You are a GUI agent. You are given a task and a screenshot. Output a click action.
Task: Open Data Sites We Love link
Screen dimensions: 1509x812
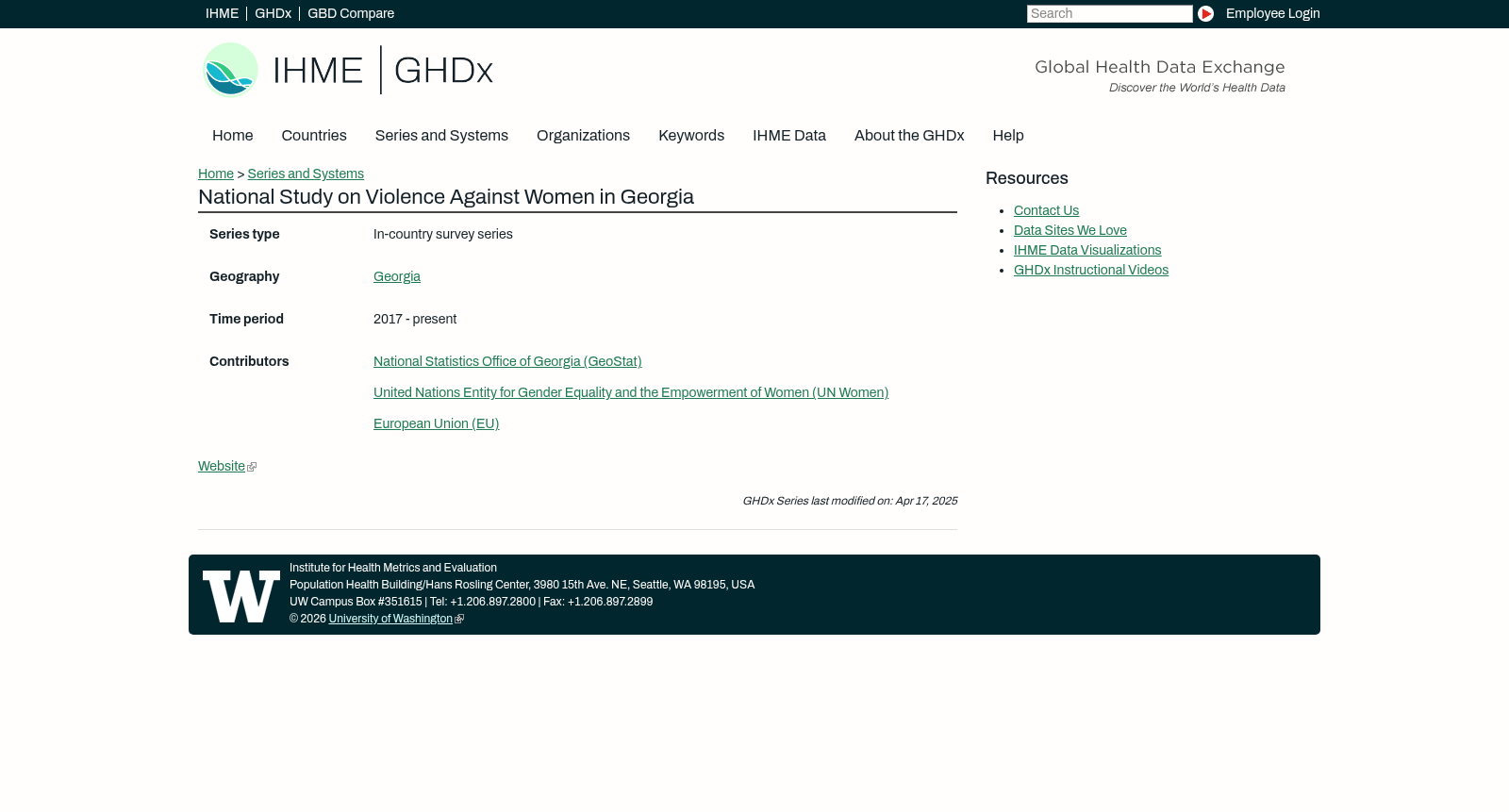click(1070, 231)
